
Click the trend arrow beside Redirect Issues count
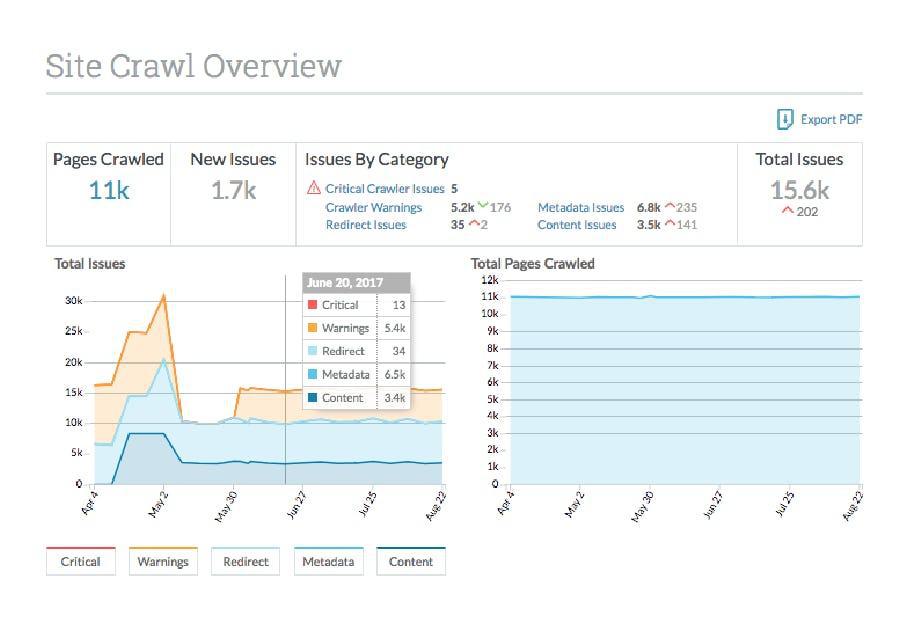[472, 225]
